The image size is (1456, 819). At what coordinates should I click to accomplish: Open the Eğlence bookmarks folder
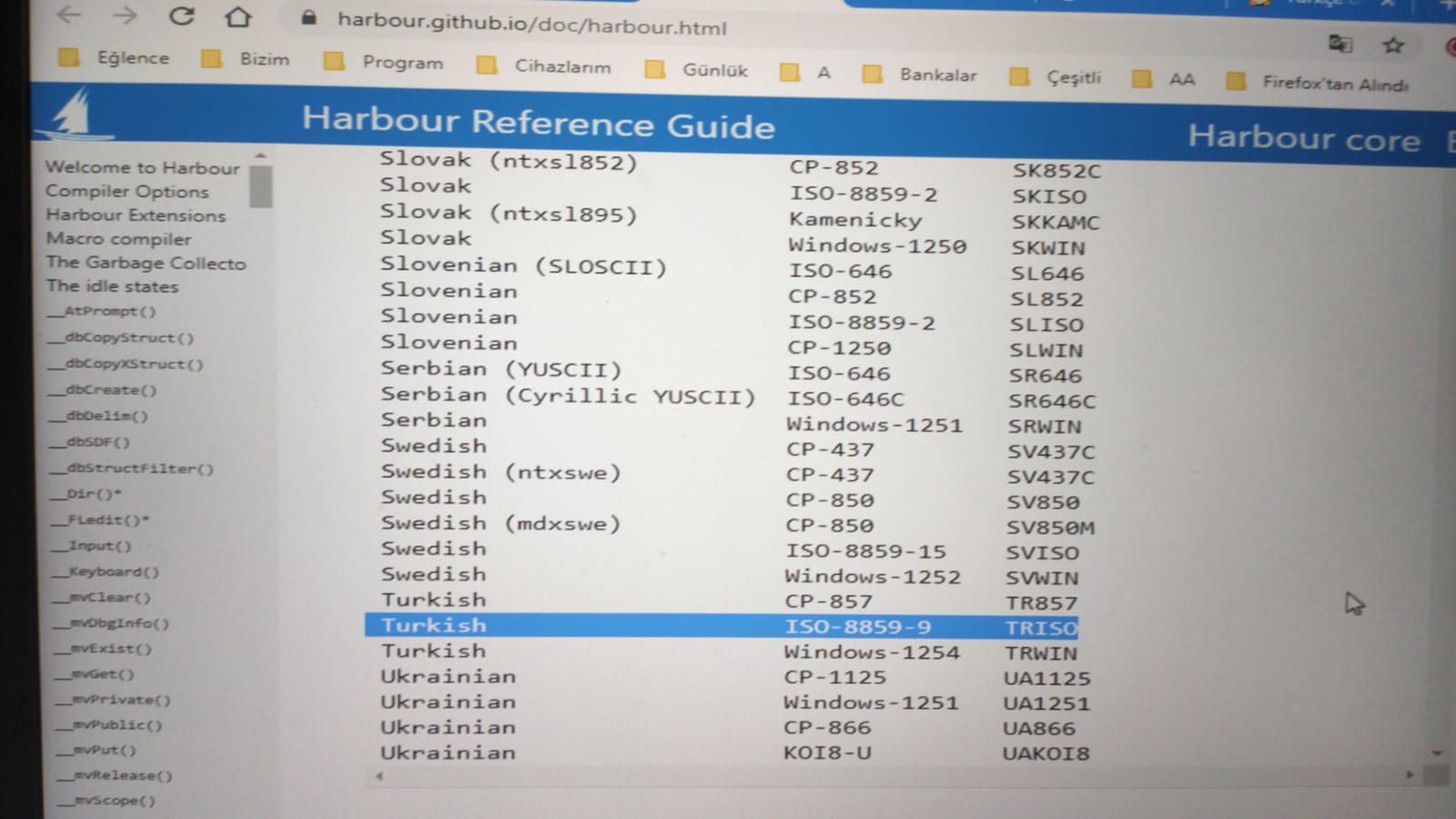coord(114,57)
